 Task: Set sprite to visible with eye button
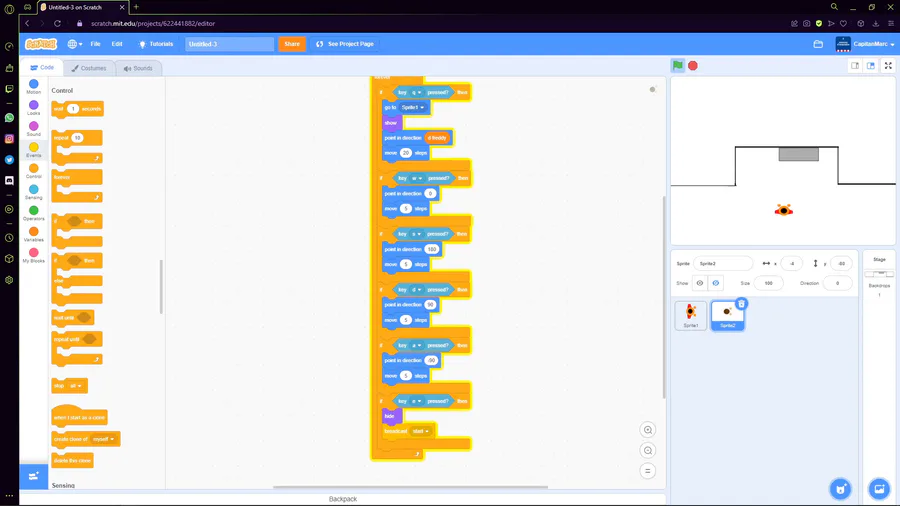(700, 283)
